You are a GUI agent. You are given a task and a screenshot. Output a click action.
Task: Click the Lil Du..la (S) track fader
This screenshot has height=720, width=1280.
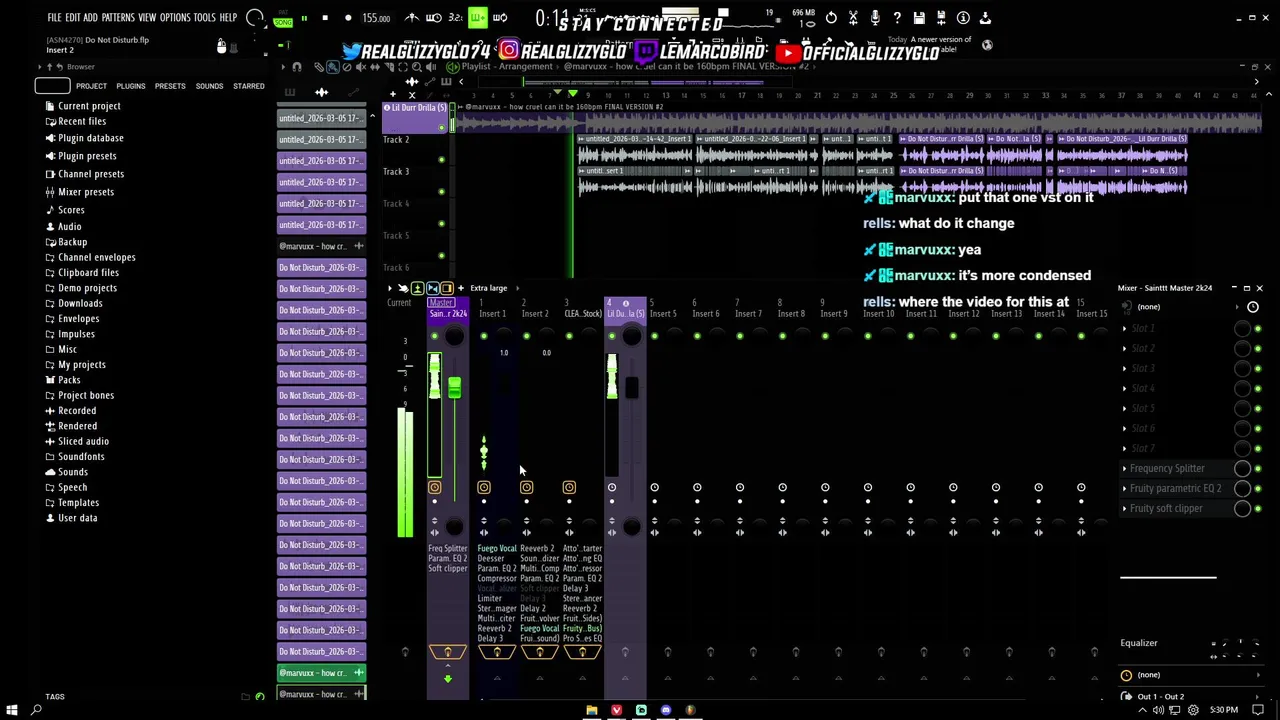(x=632, y=388)
